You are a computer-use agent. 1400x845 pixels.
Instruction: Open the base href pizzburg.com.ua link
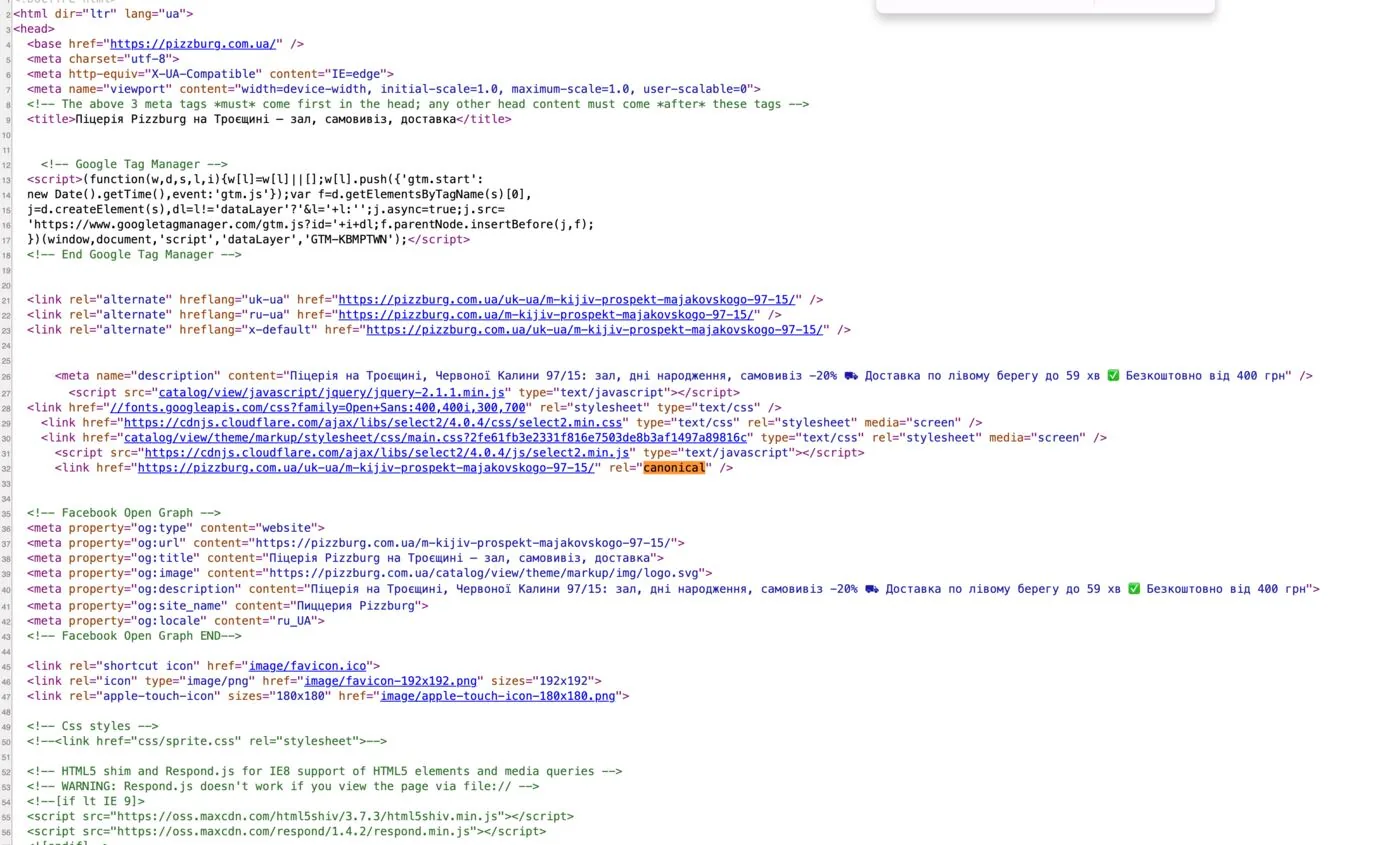pos(193,44)
